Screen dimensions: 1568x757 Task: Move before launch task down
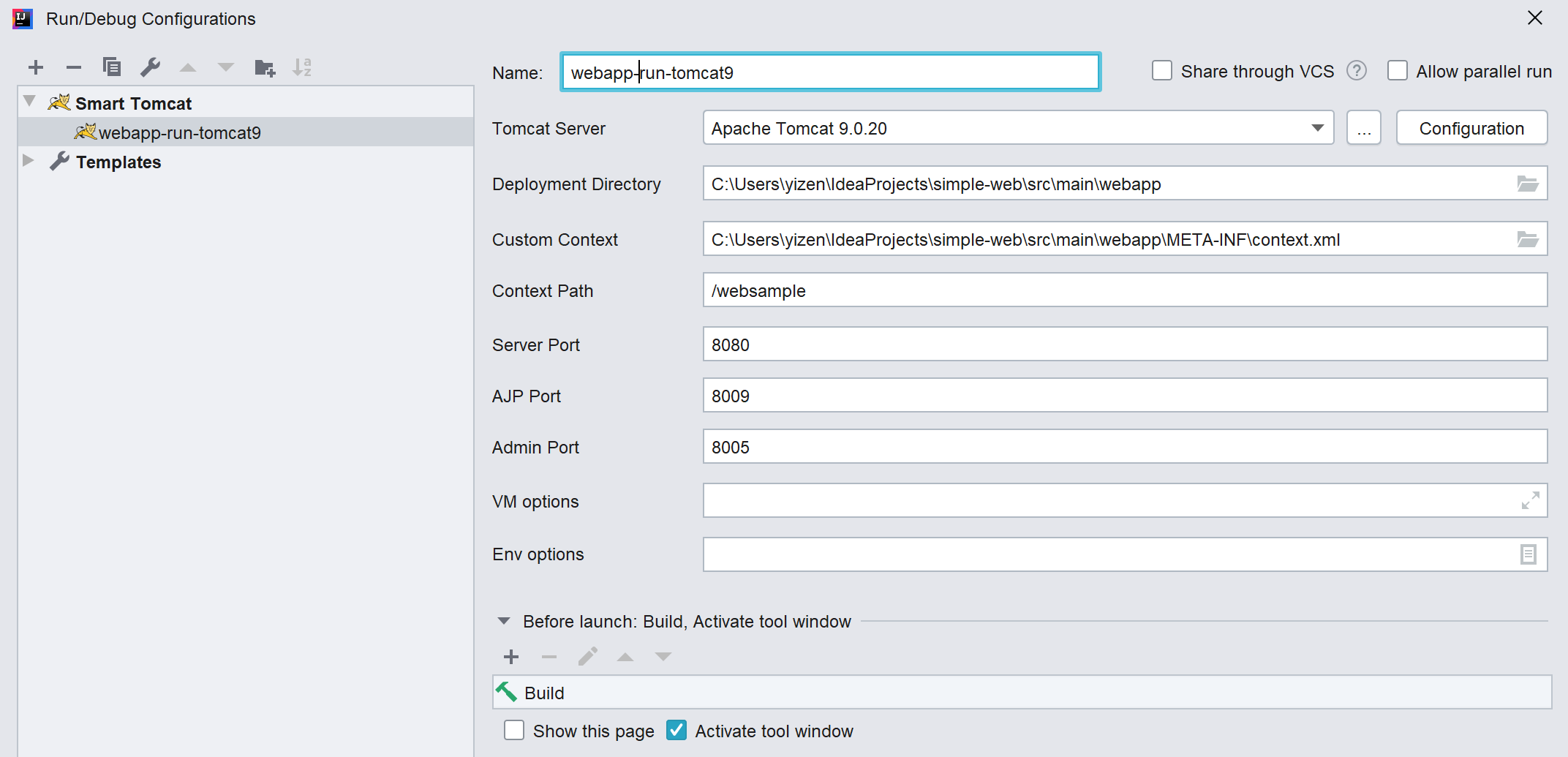point(663,657)
